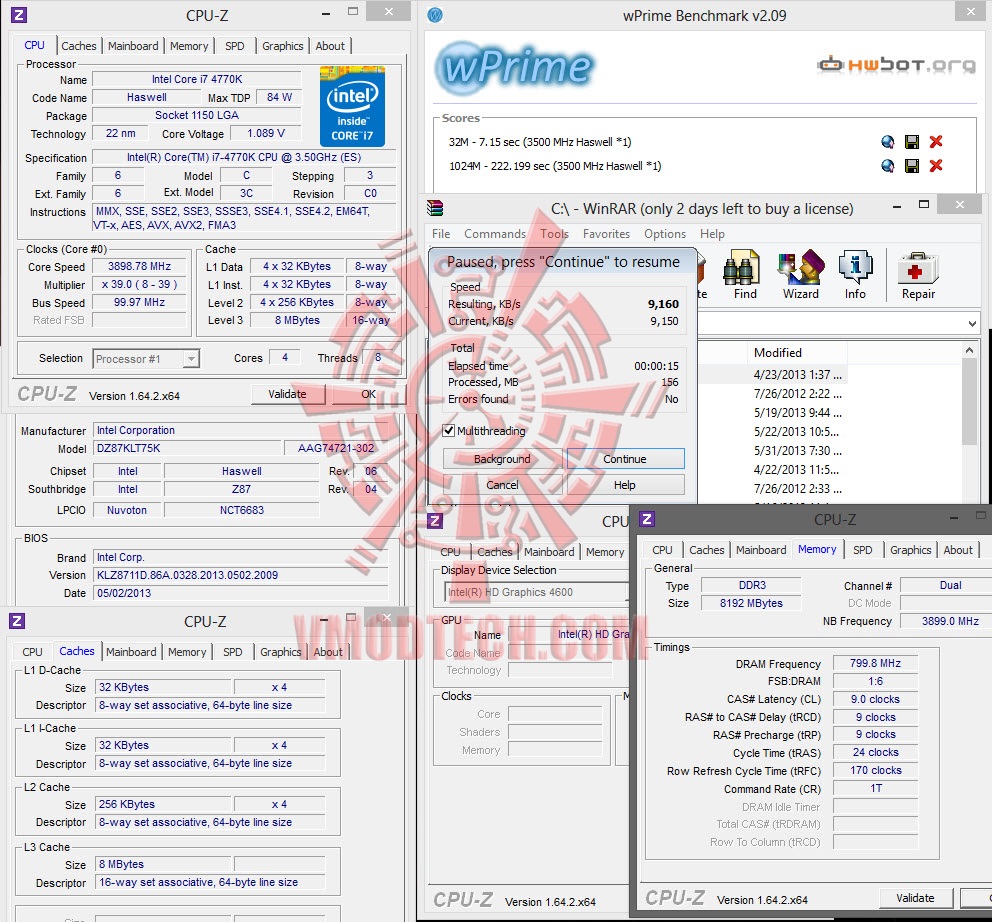The height and width of the screenshot is (922, 992).
Task: Click the Repair archive icon in WinRAR
Action: [x=918, y=275]
